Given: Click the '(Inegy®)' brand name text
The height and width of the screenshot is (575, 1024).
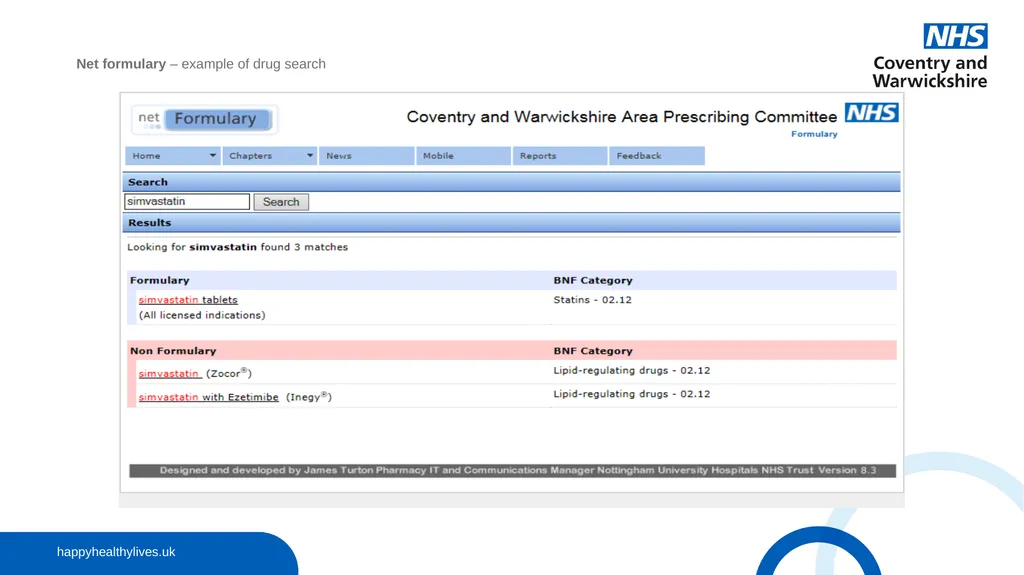Looking at the screenshot, I should [x=309, y=397].
